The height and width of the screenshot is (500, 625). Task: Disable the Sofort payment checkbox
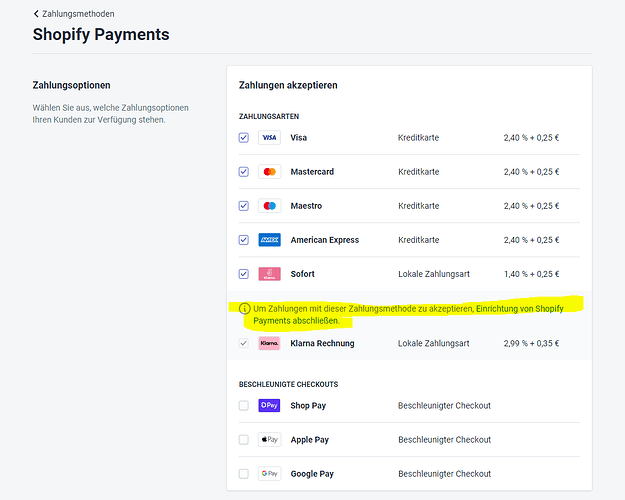click(244, 274)
